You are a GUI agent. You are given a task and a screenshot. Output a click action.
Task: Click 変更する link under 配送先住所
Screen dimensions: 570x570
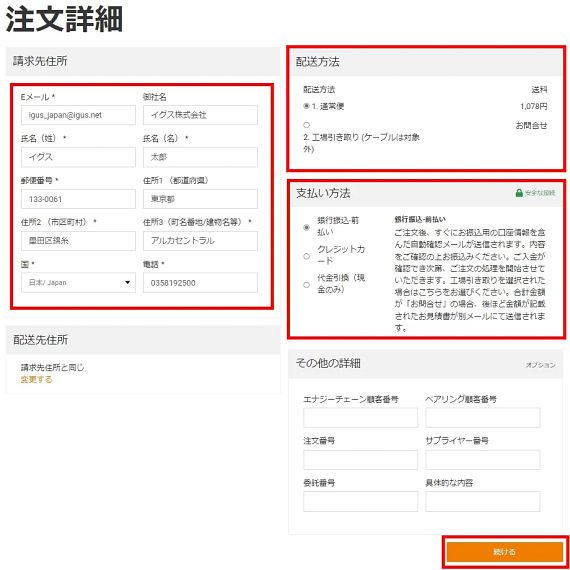[x=36, y=380]
